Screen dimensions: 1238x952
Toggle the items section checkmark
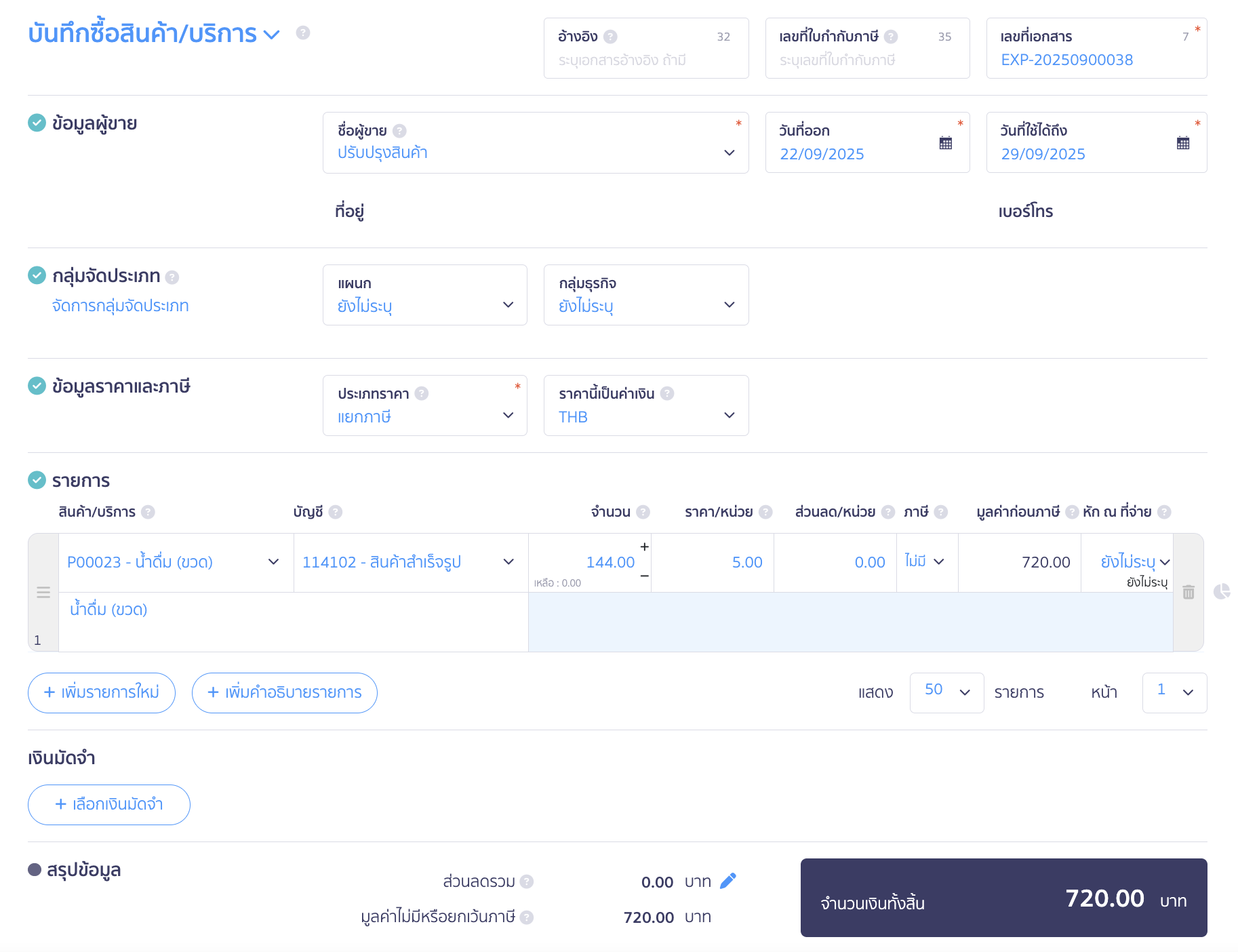(x=37, y=480)
